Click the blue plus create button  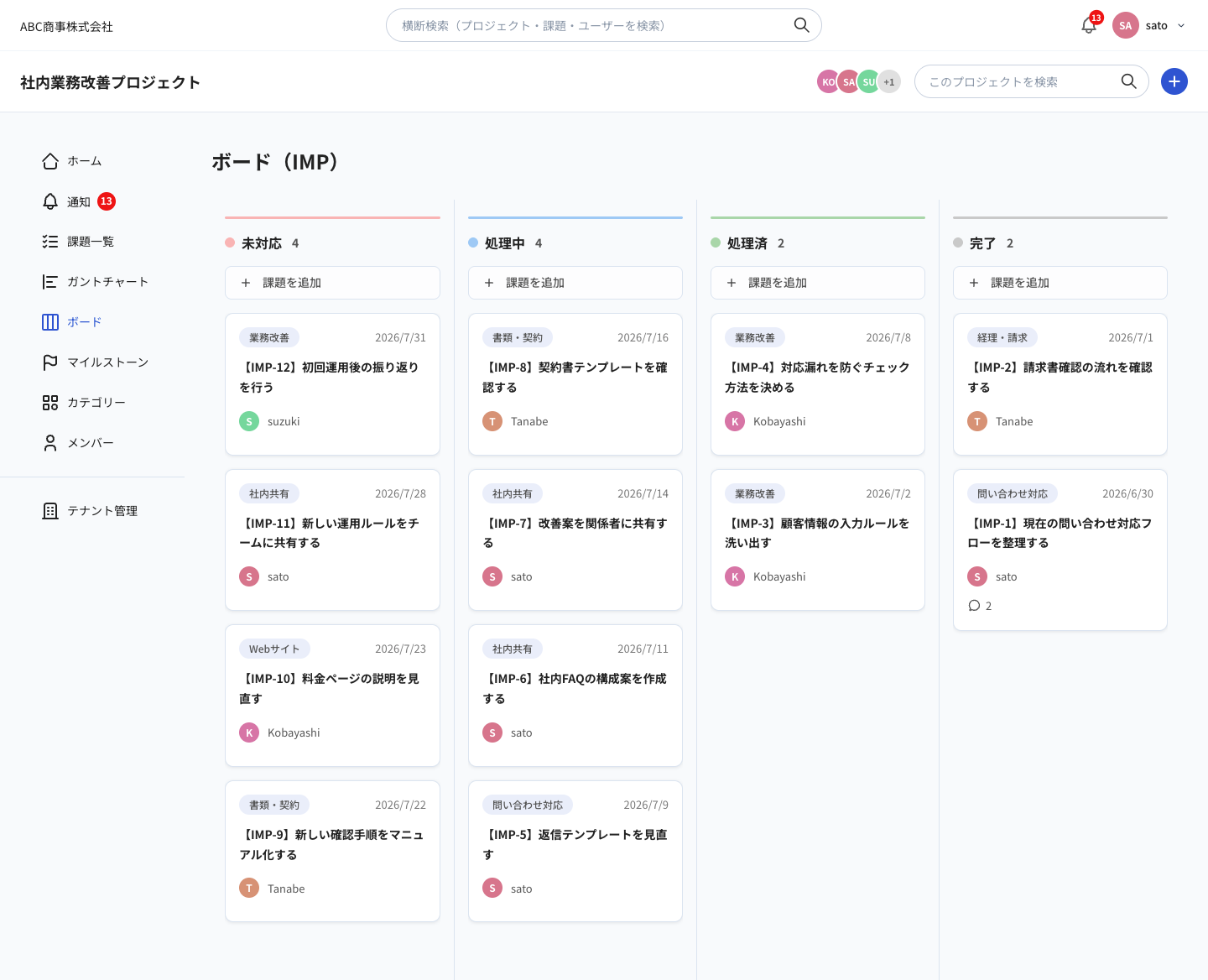1174,81
